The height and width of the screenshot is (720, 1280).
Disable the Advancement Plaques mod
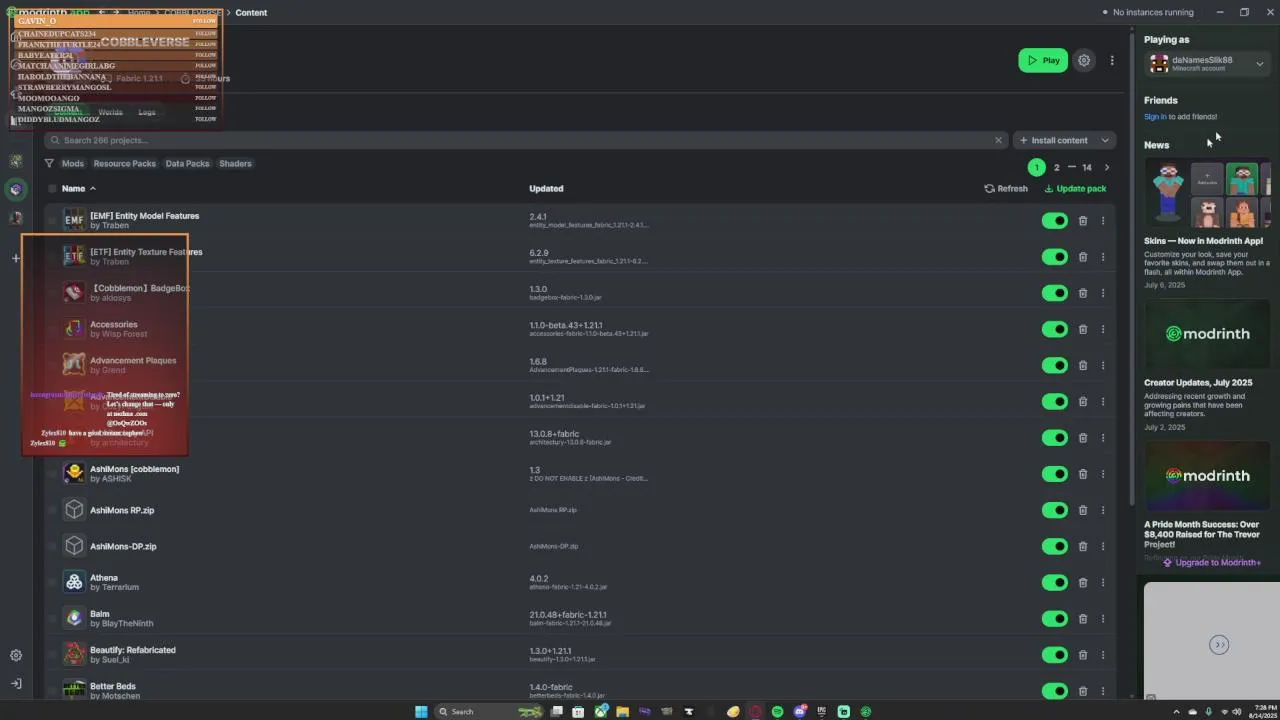click(1055, 365)
